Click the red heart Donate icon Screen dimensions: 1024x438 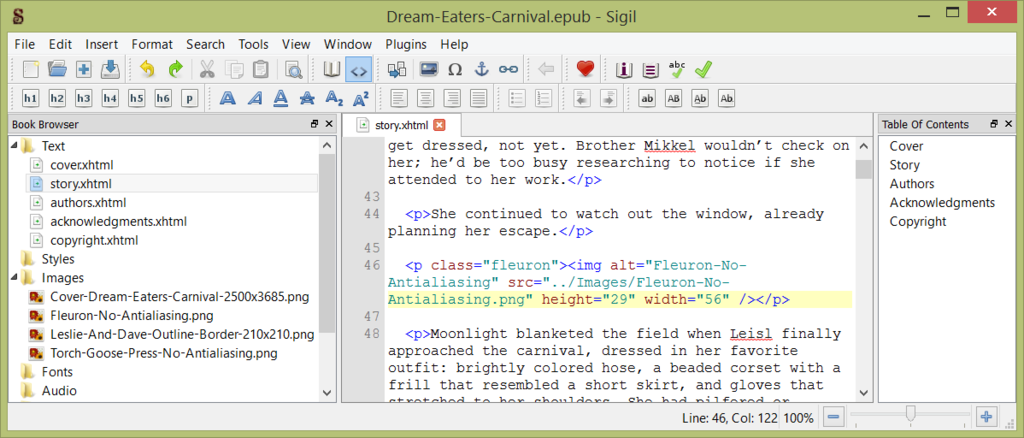point(585,69)
